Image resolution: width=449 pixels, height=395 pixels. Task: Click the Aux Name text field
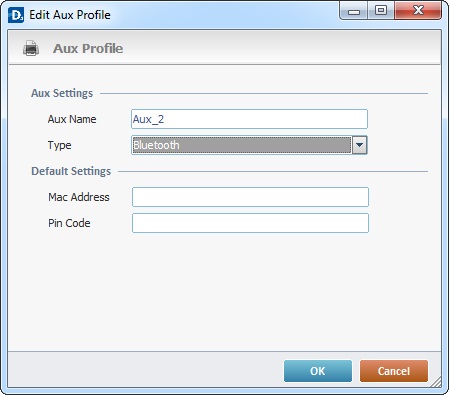(x=249, y=119)
